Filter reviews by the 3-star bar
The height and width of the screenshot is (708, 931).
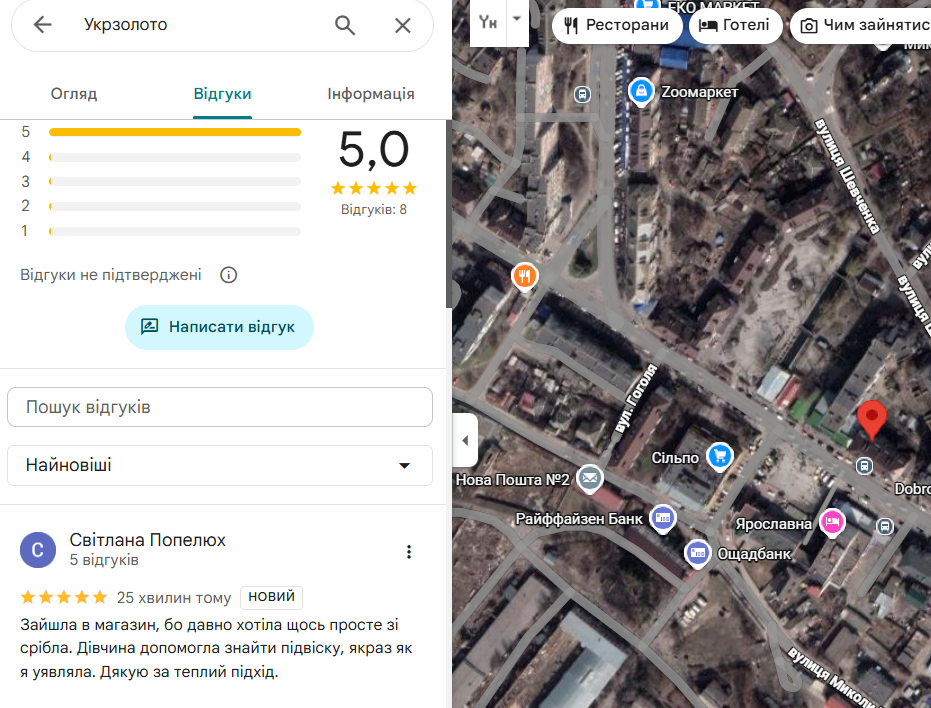pos(175,181)
